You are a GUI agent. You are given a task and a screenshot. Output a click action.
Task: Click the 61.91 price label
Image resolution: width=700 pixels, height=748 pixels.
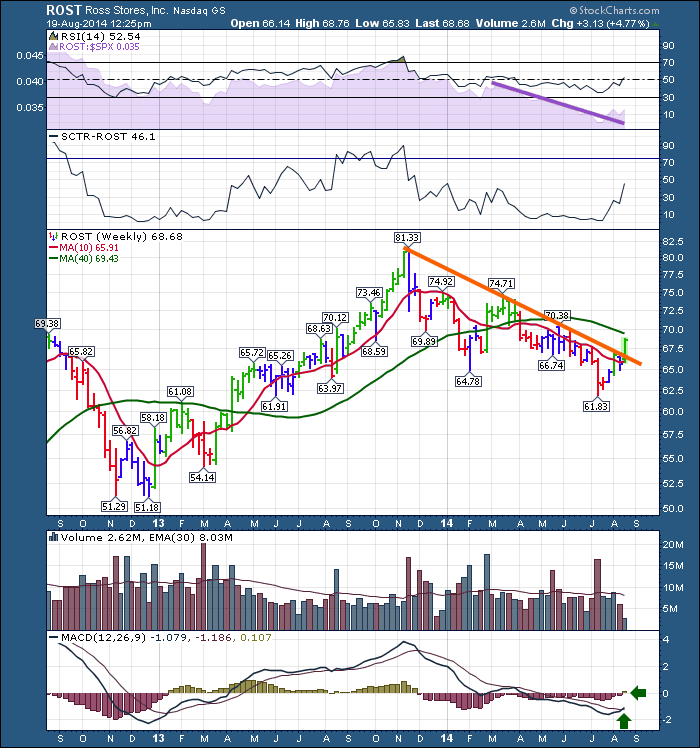(x=274, y=406)
